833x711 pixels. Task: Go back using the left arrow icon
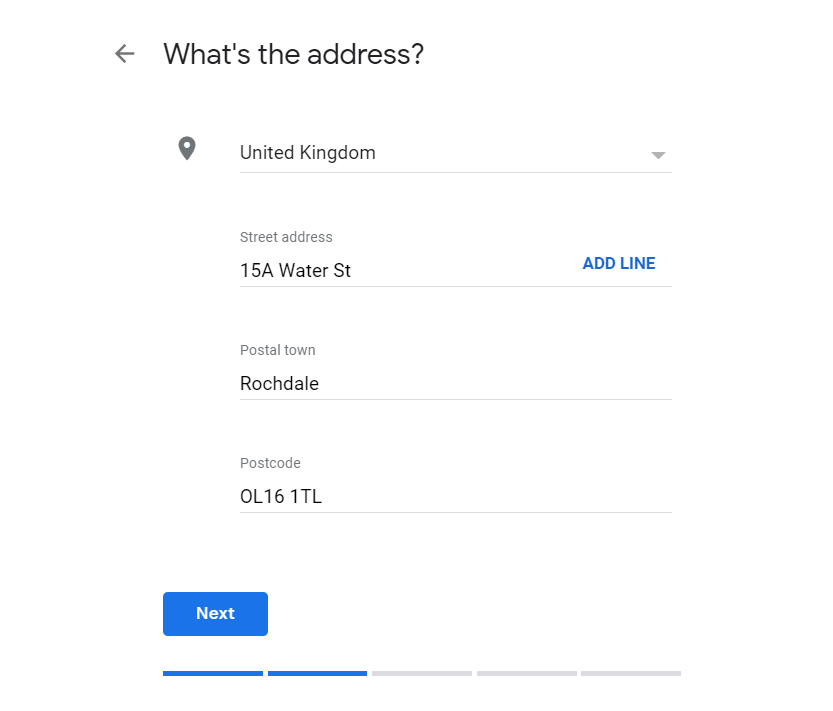click(125, 54)
